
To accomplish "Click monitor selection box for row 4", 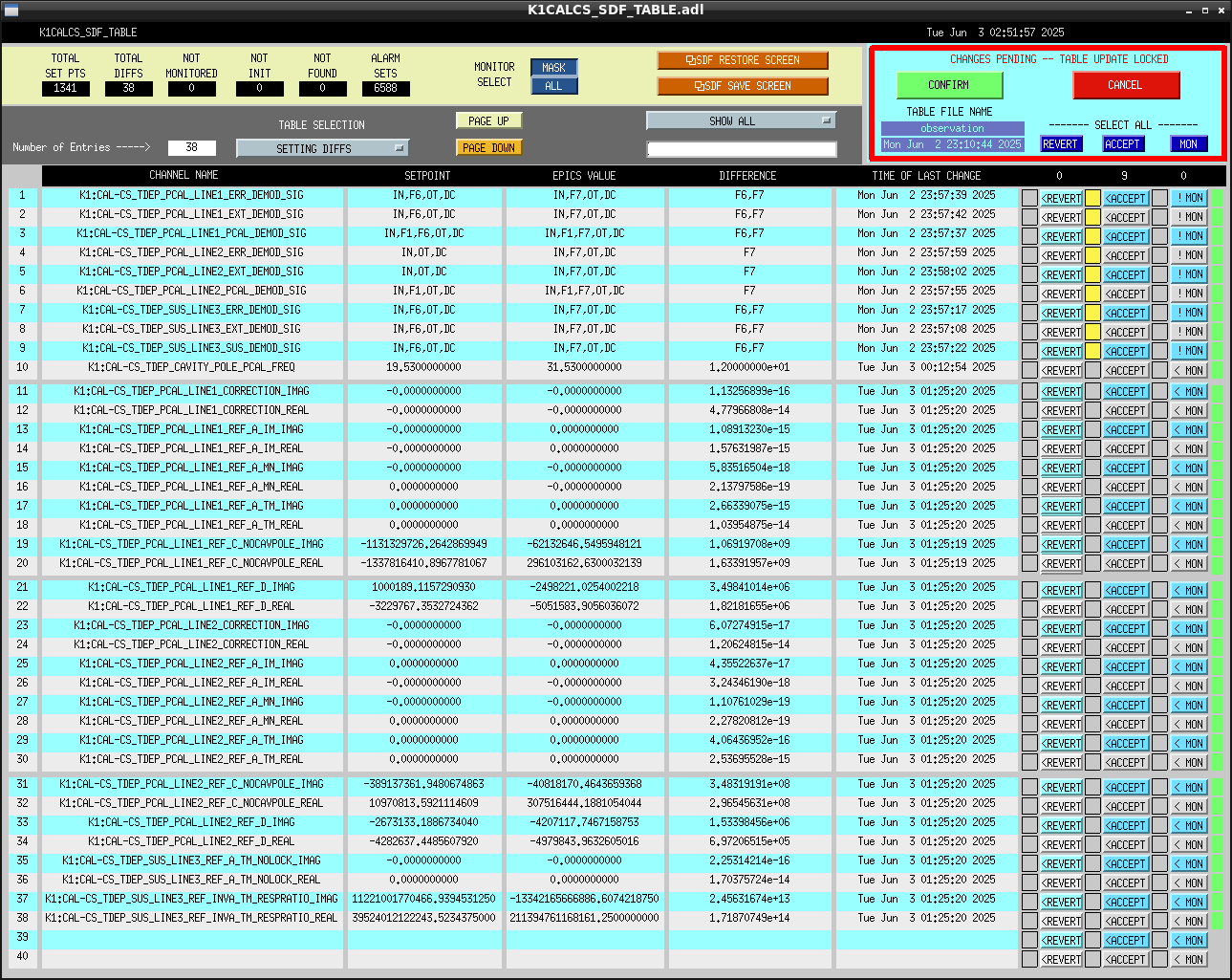I will (x=1159, y=255).
